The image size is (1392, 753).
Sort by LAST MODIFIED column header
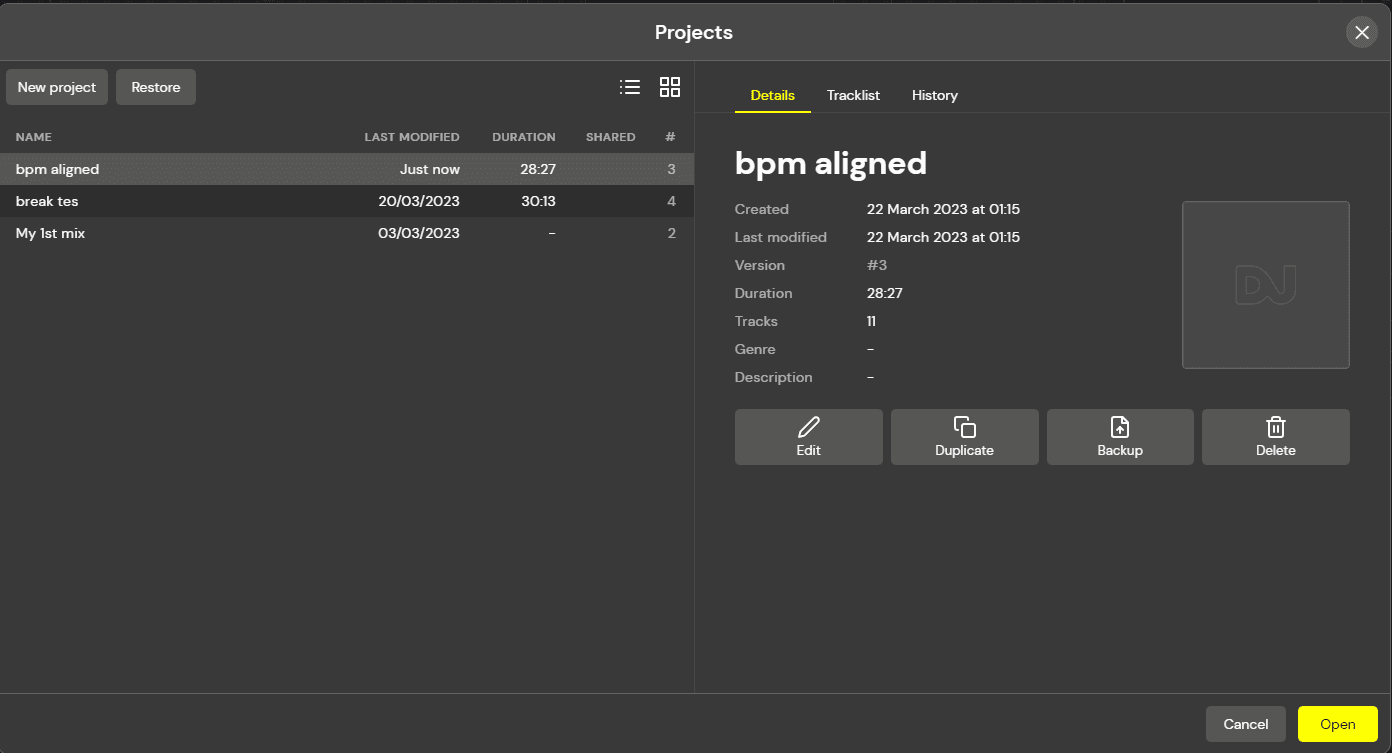(412, 137)
